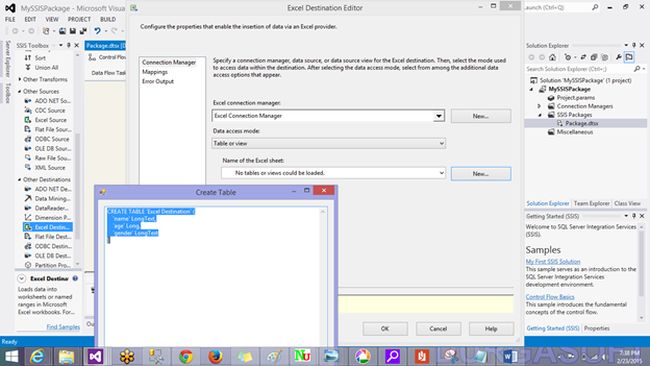Collapse Other Destinations group
The width and height of the screenshot is (650, 366).
click(19, 179)
